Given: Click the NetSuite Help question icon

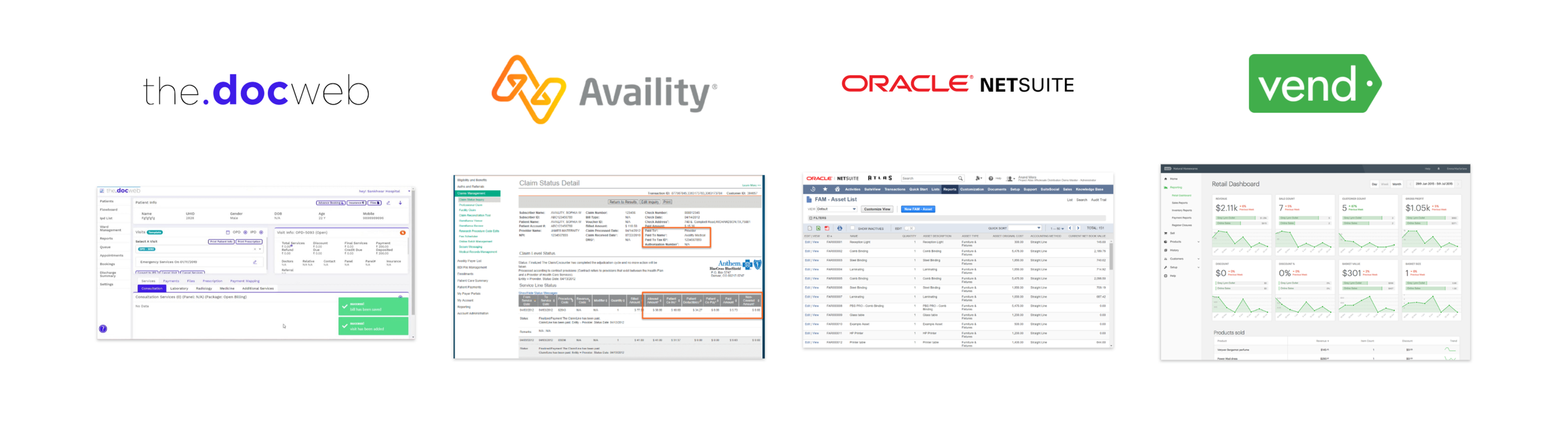Looking at the screenshot, I should point(991,178).
